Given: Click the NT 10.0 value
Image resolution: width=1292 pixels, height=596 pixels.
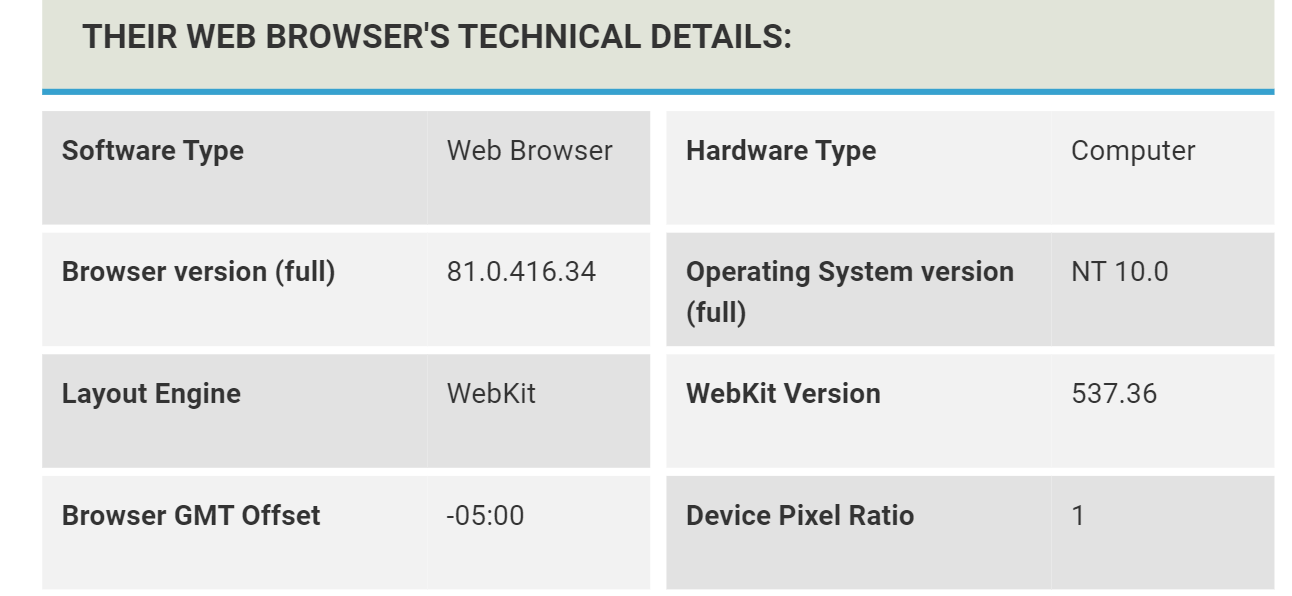Looking at the screenshot, I should point(1119,272).
